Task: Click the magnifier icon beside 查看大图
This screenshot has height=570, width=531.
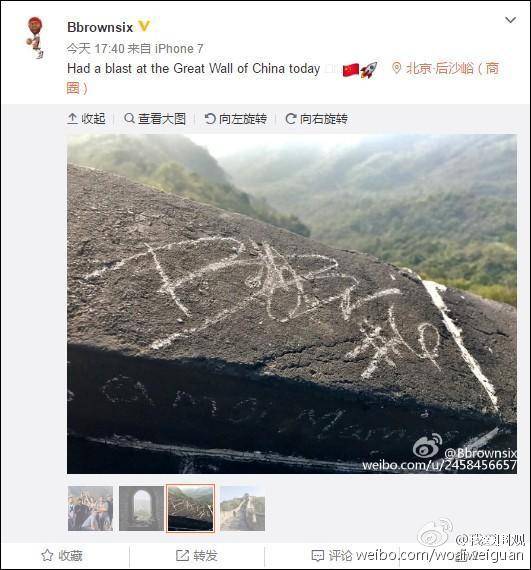Action: coord(129,118)
